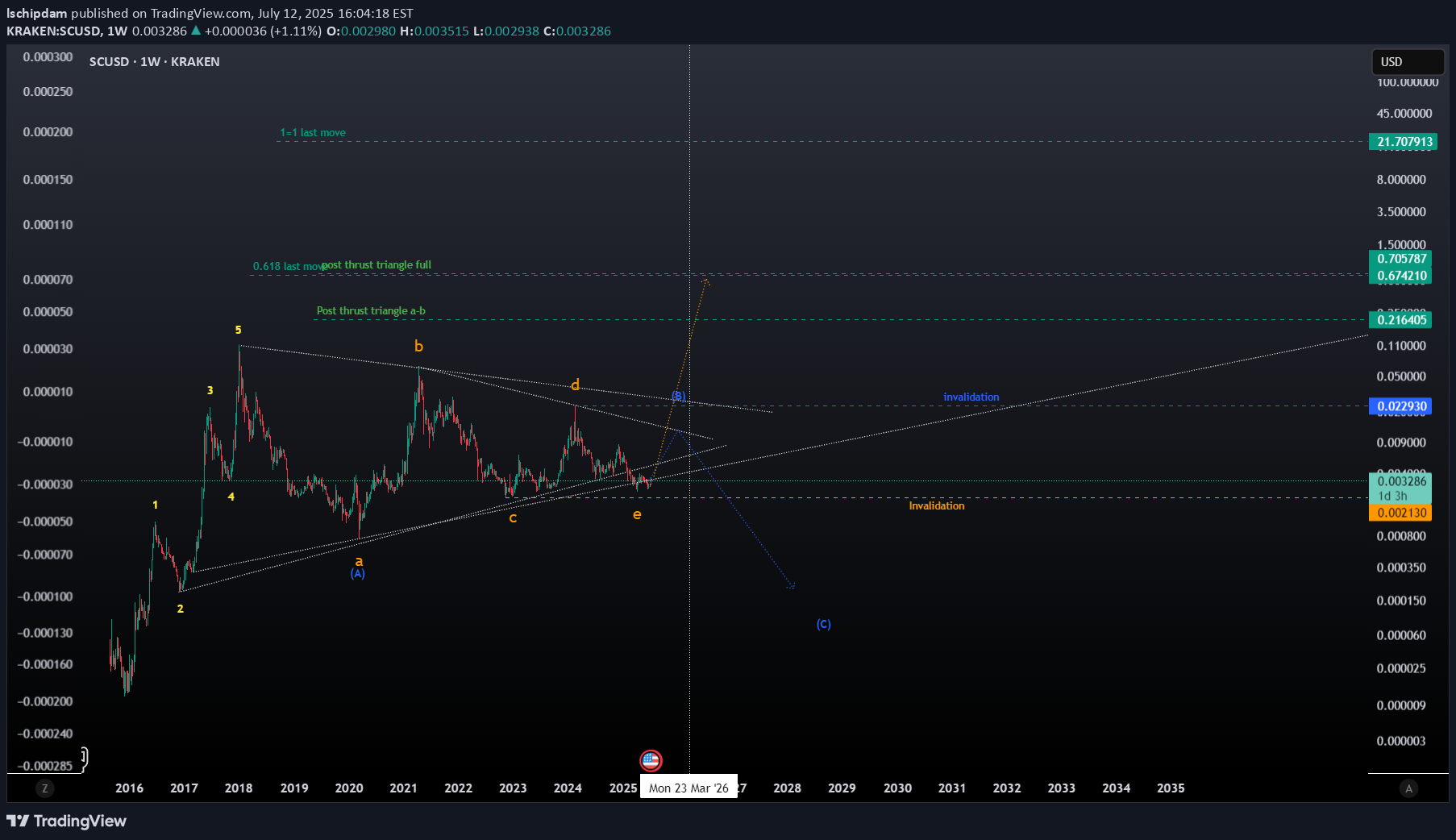Screen dimensions: 1456x840
Task: Click the orange wave label d
Action: click(x=575, y=385)
